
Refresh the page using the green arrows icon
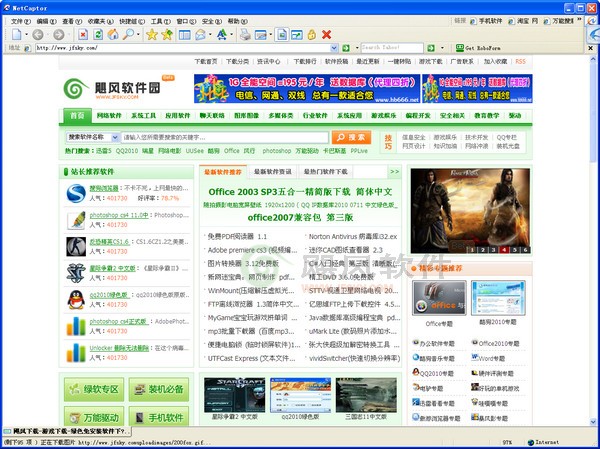[x=98, y=35]
